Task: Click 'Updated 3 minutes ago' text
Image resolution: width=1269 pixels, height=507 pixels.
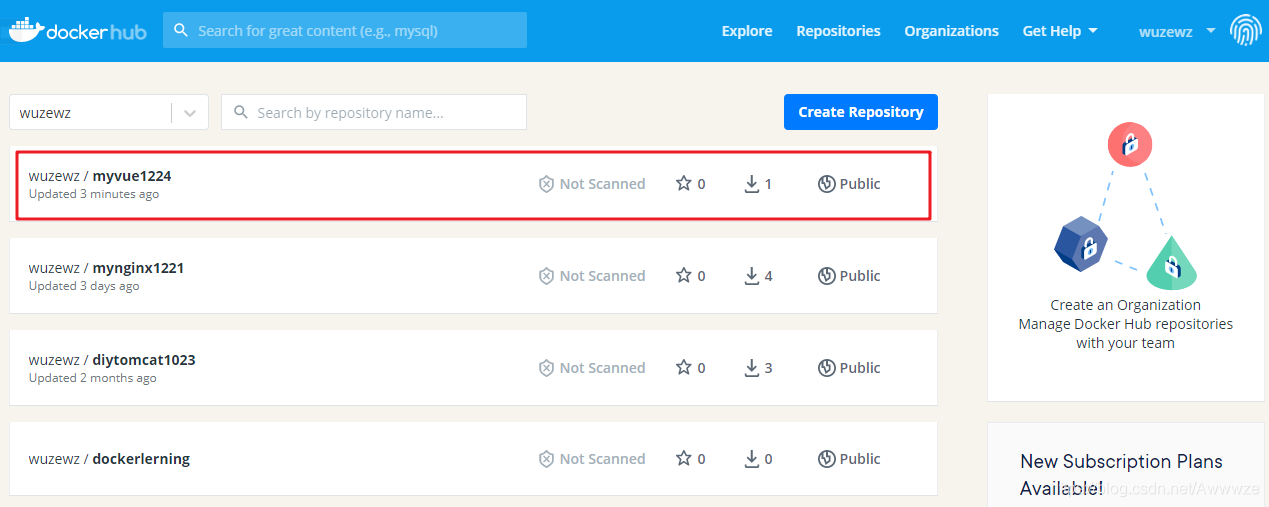Action: [94, 194]
